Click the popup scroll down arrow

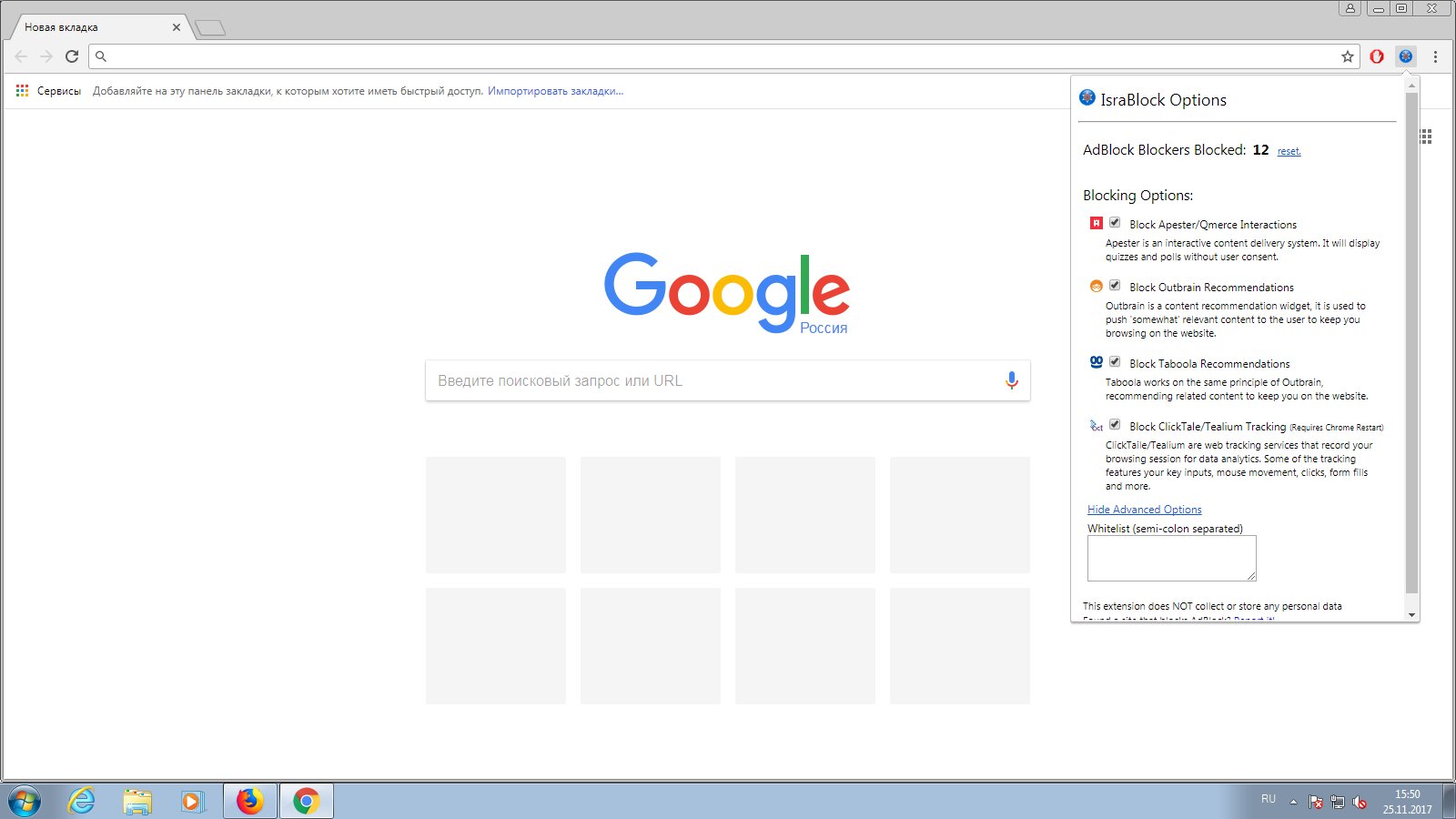[x=1412, y=615]
